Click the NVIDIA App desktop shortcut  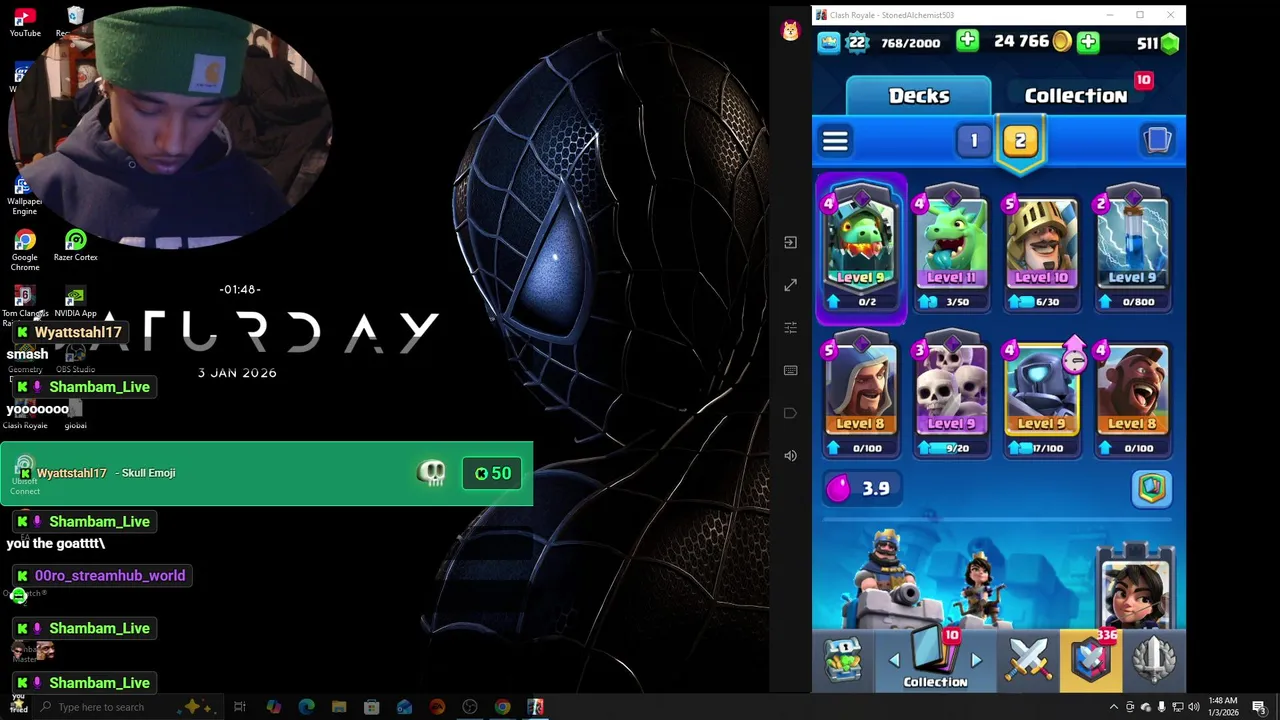[x=75, y=303]
